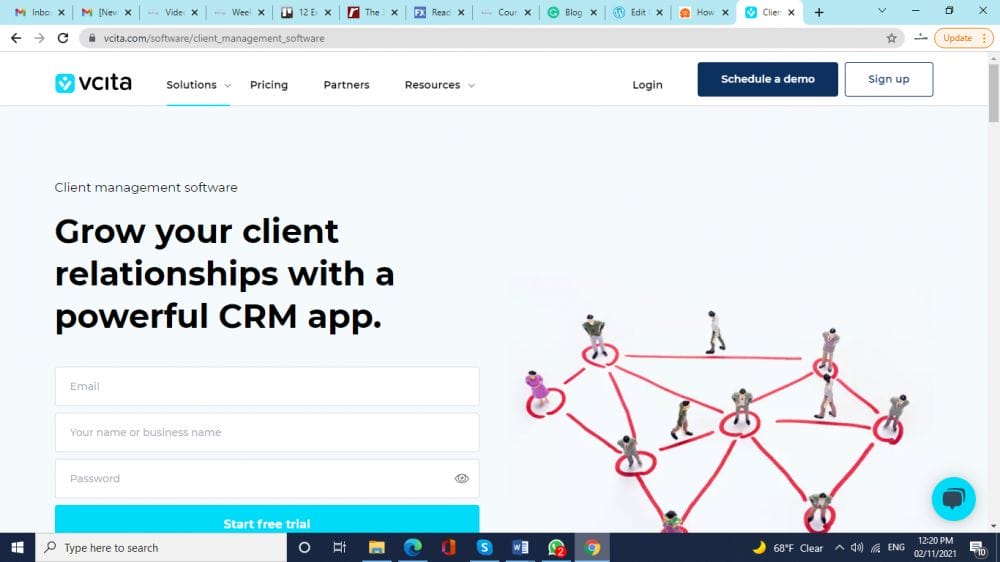Open a new browser tab

pyautogui.click(x=819, y=12)
